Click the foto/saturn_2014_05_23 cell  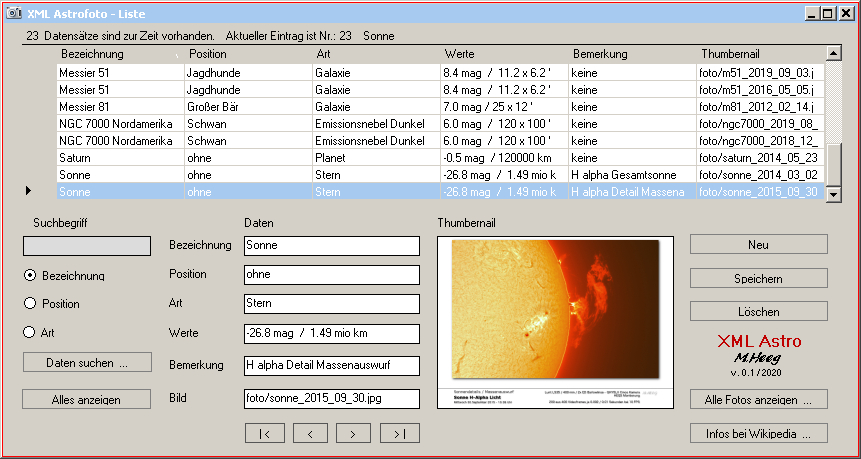tap(761, 158)
